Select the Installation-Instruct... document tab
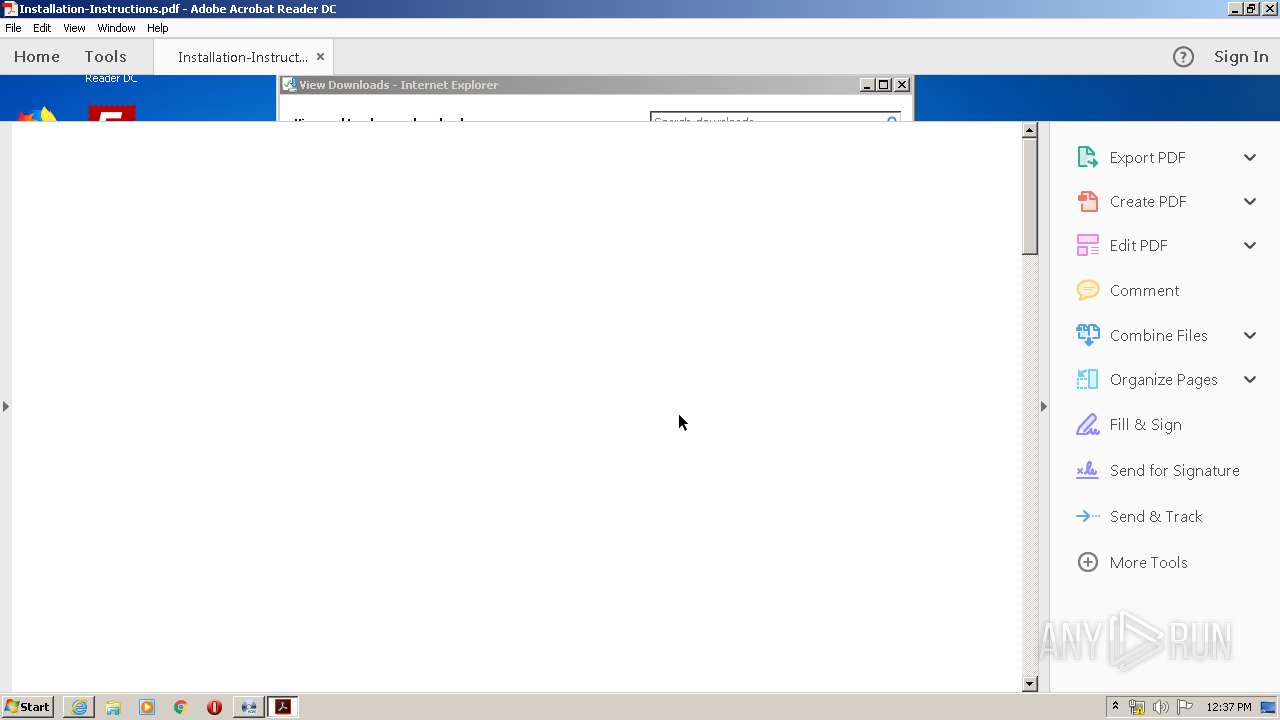 click(x=243, y=57)
